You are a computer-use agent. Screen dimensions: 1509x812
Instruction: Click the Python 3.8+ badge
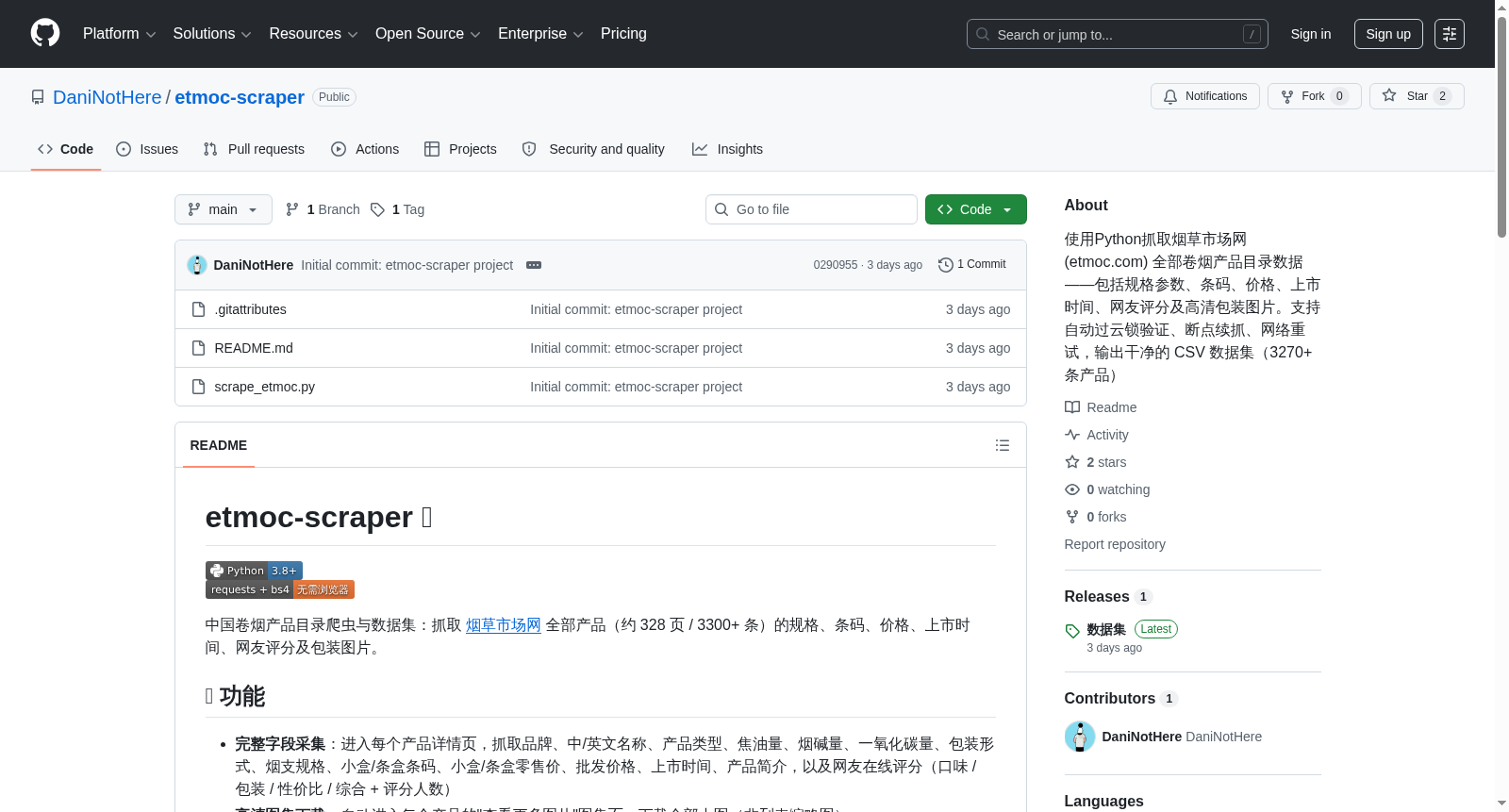coord(254,571)
